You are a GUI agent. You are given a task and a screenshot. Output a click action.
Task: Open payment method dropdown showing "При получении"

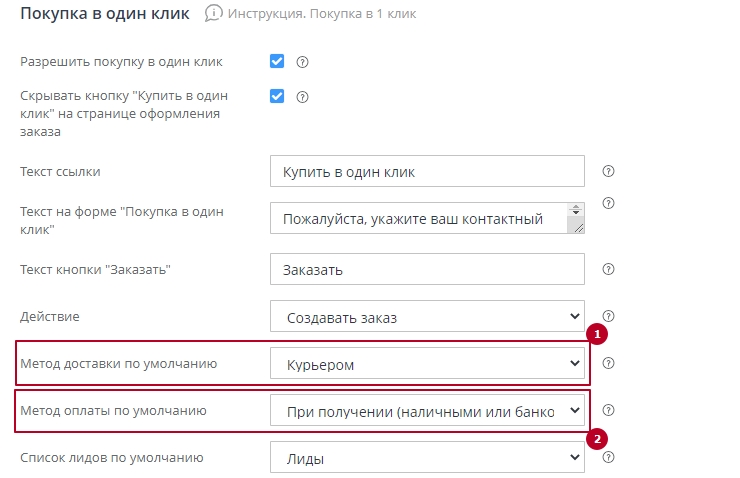coord(427,410)
